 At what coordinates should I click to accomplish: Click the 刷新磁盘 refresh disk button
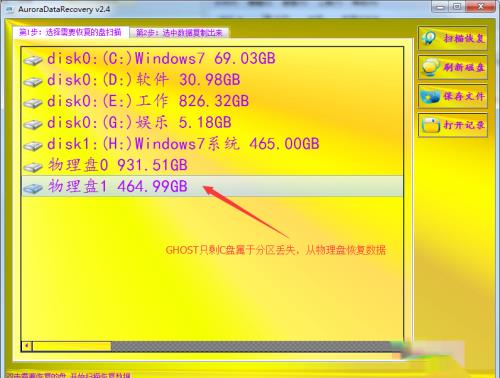[453, 67]
